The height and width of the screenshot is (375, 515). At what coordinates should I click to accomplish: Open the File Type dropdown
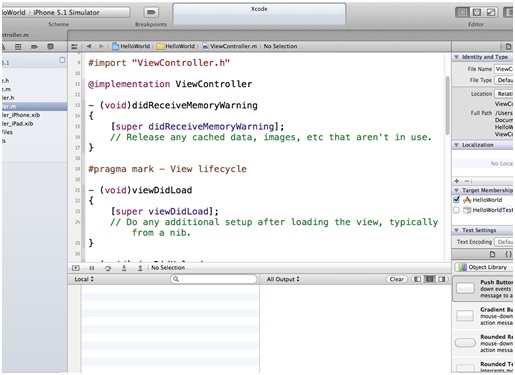coord(504,80)
